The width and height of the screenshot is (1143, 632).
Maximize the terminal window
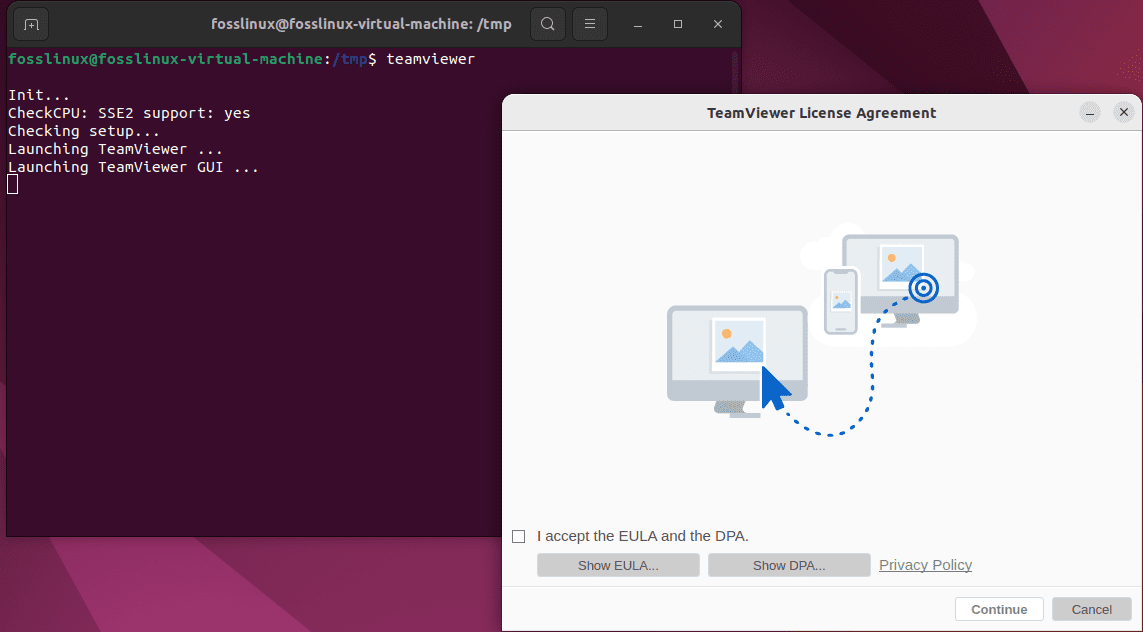[677, 23]
